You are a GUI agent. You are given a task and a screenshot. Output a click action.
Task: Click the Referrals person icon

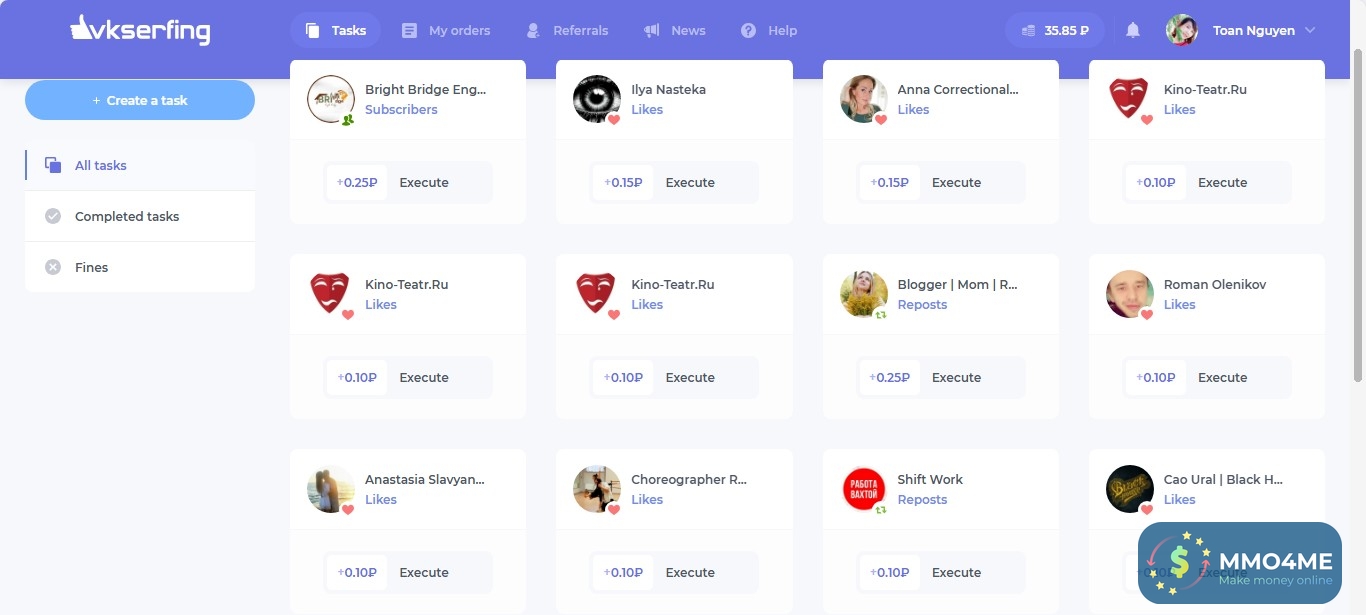click(533, 30)
